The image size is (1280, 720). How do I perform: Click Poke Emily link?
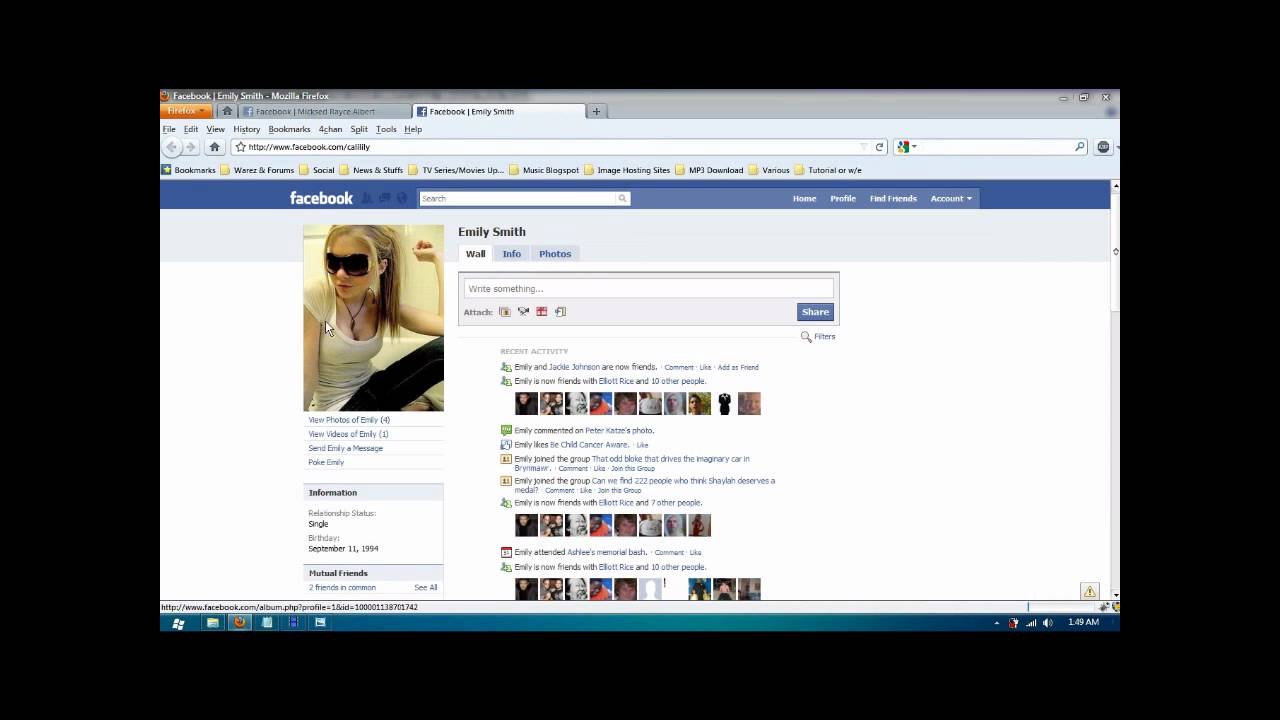326,462
